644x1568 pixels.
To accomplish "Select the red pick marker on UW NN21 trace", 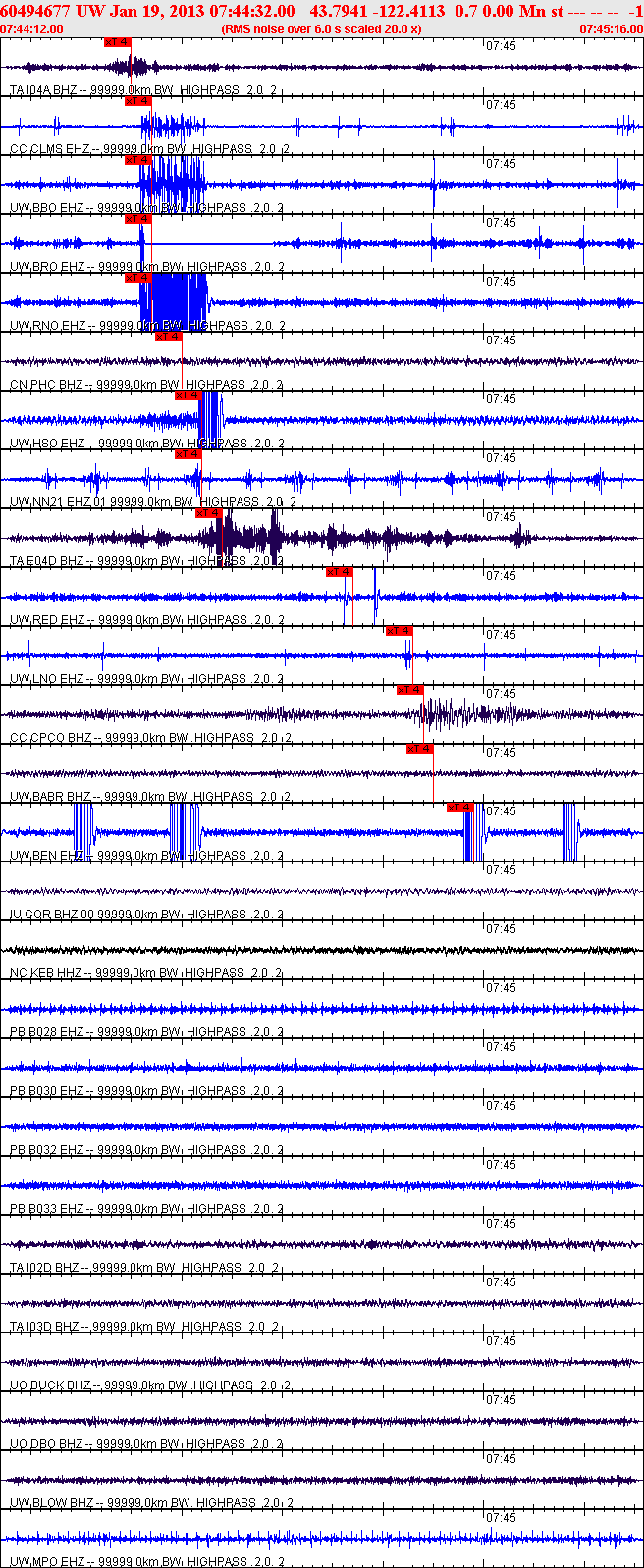I will point(188,454).
